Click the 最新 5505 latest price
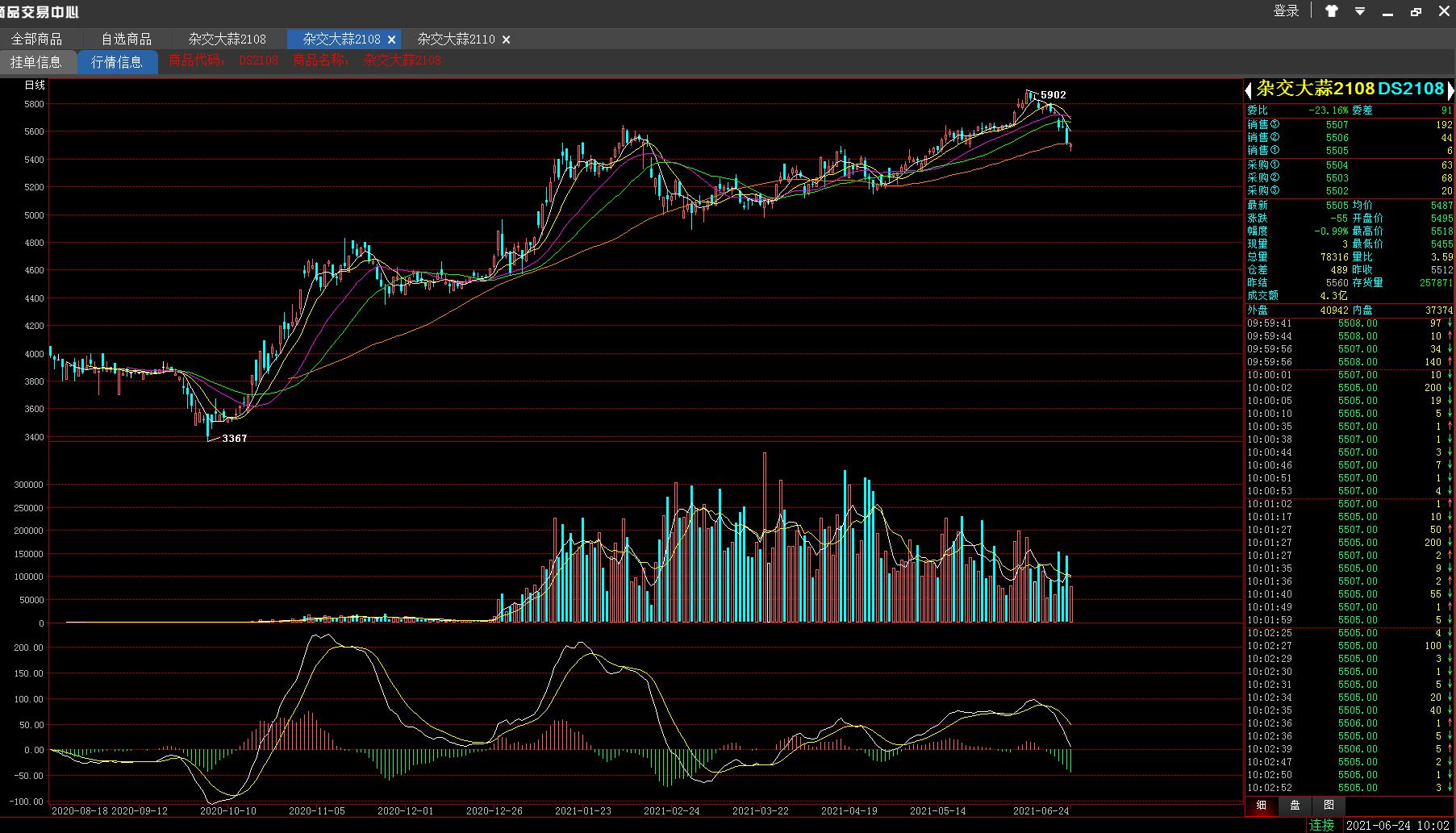 tap(1337, 206)
